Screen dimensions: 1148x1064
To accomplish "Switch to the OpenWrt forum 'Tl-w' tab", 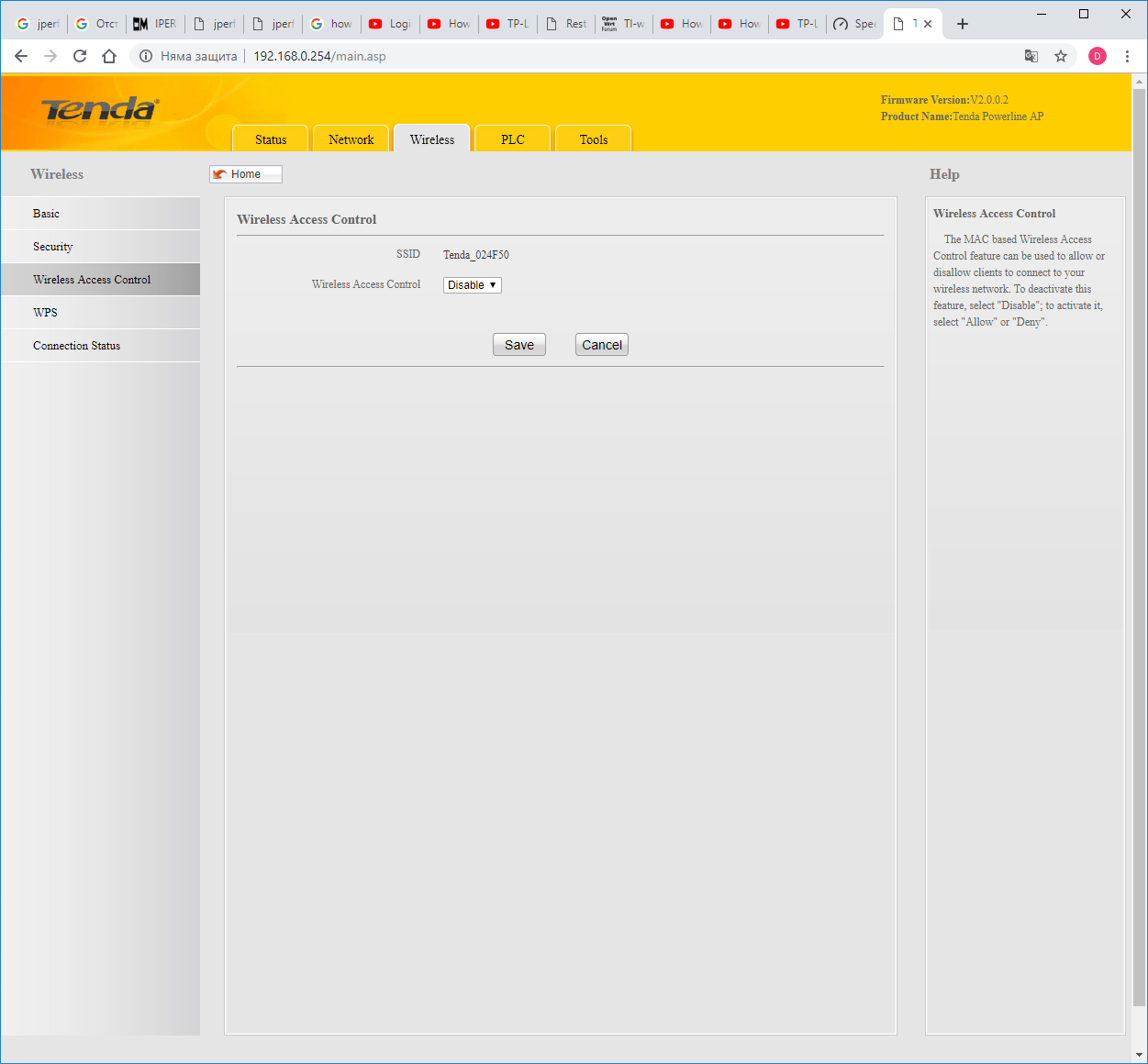I will click(x=625, y=24).
